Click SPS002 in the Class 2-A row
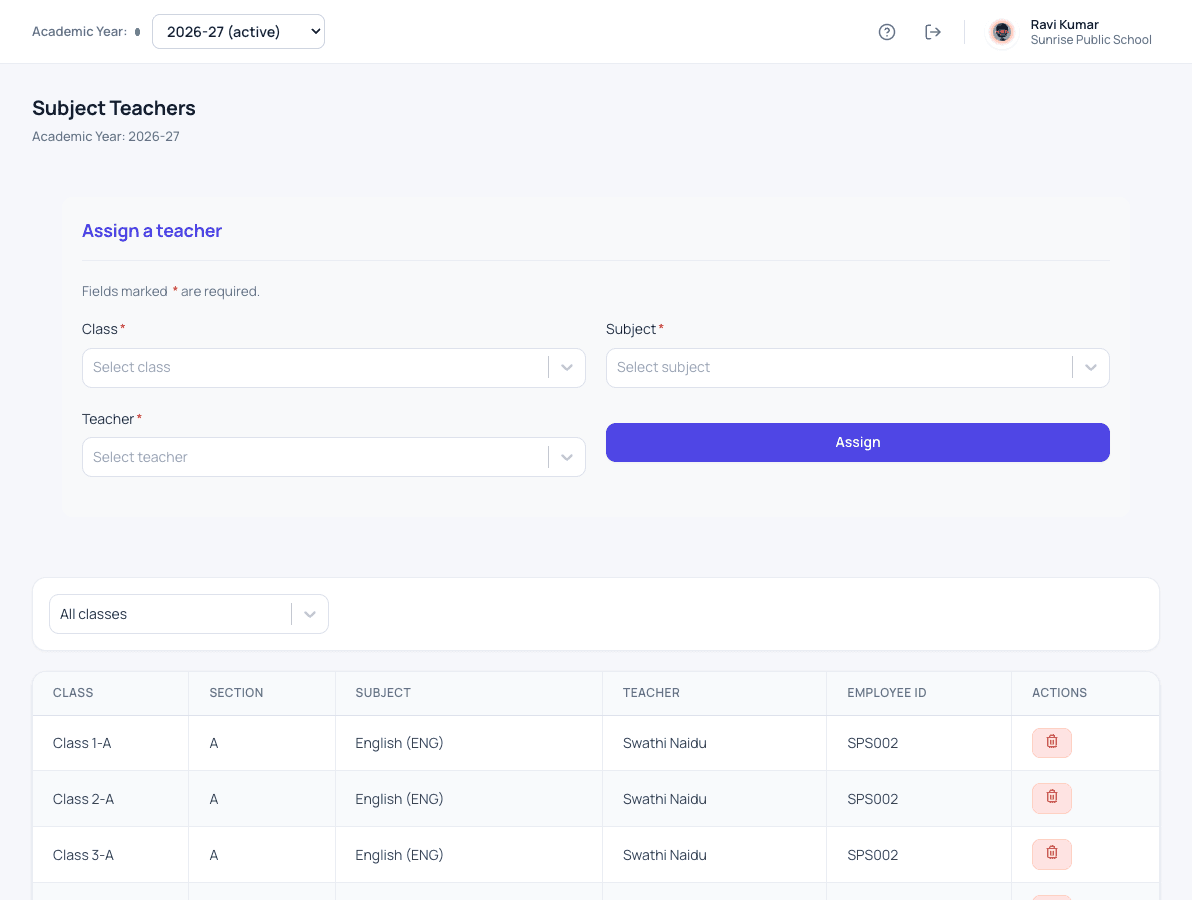 point(873,799)
